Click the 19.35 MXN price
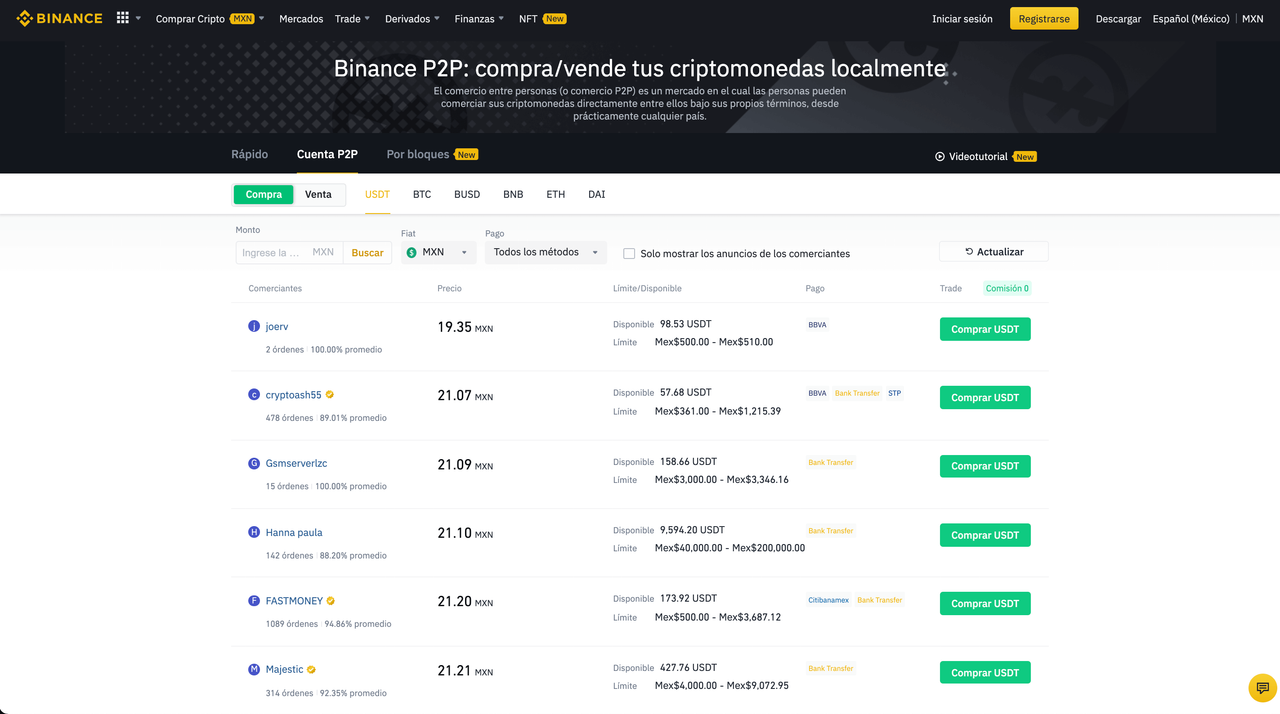The image size is (1280, 714). click(x=465, y=327)
